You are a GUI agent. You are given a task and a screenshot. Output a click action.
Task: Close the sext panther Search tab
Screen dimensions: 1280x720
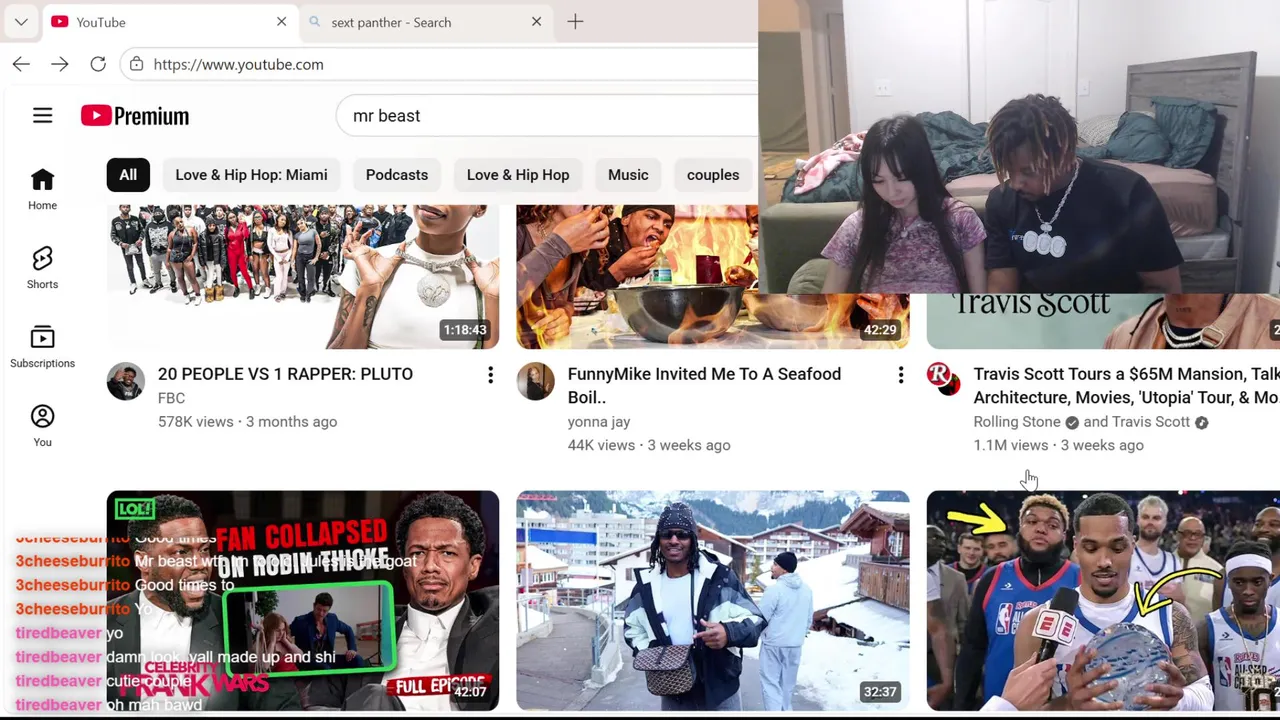(536, 22)
